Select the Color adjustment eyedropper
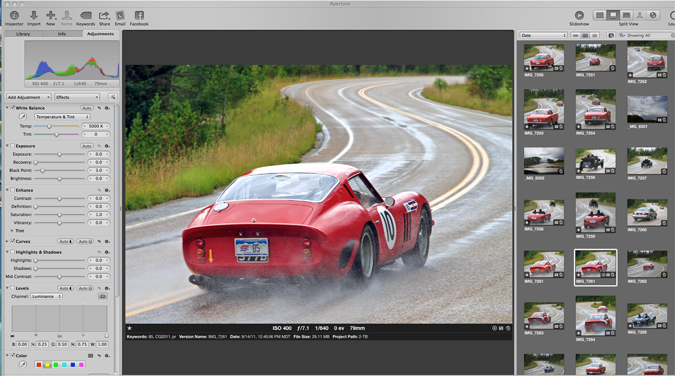The width and height of the screenshot is (675, 376). pos(23,364)
